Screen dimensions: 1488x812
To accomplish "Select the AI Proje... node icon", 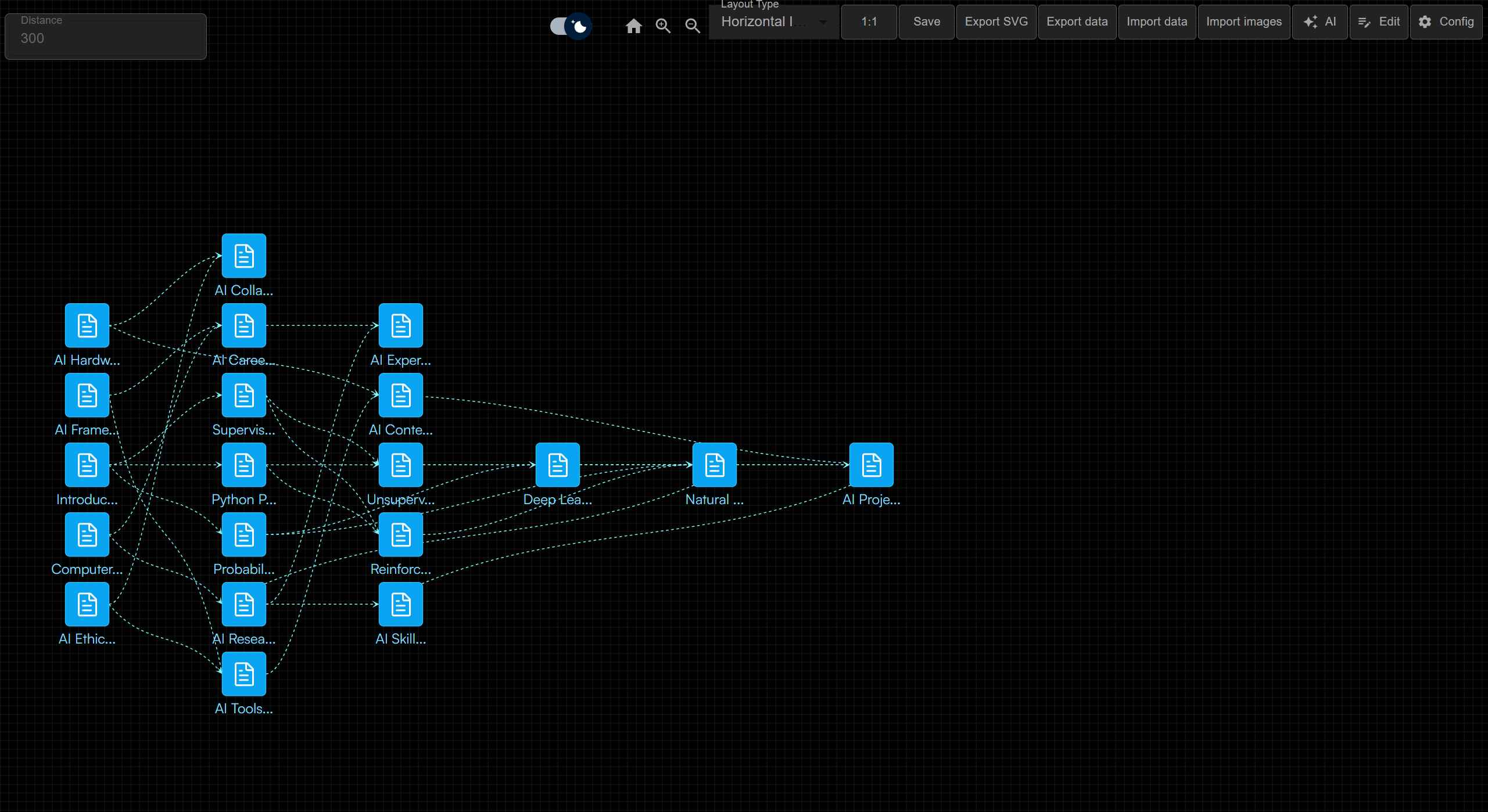I will pyautogui.click(x=871, y=465).
